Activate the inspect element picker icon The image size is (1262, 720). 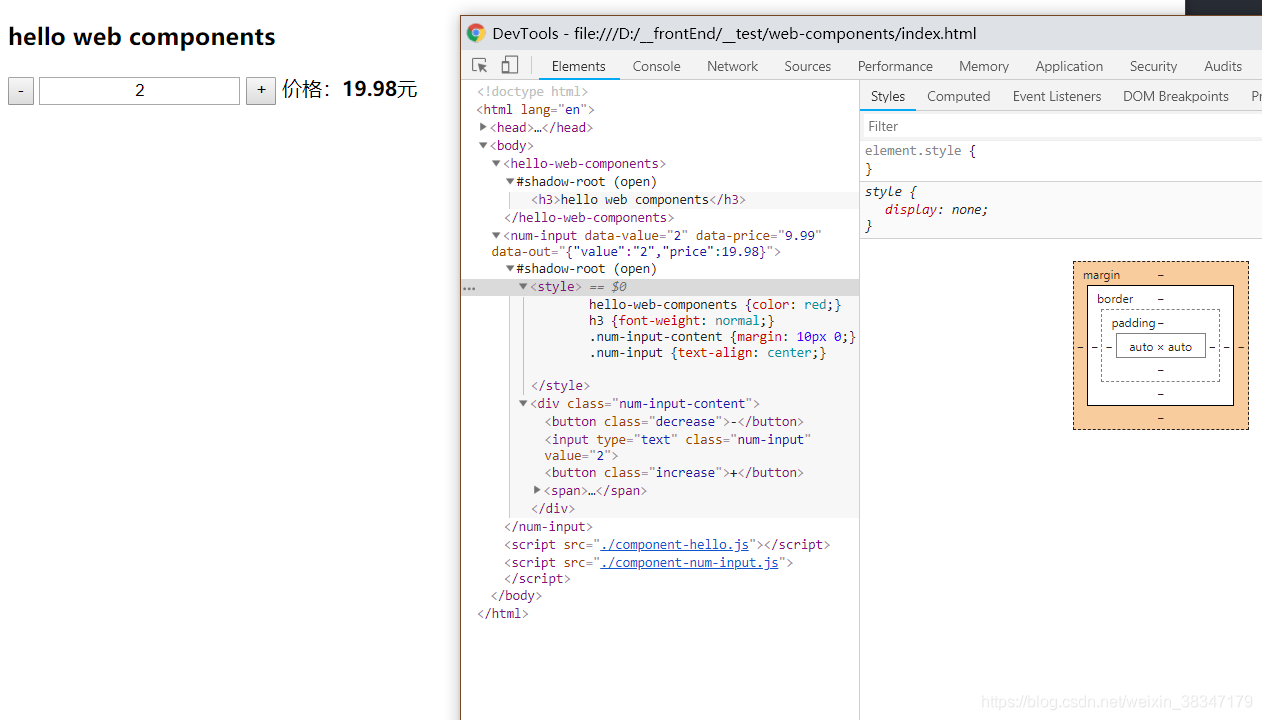pyautogui.click(x=480, y=66)
